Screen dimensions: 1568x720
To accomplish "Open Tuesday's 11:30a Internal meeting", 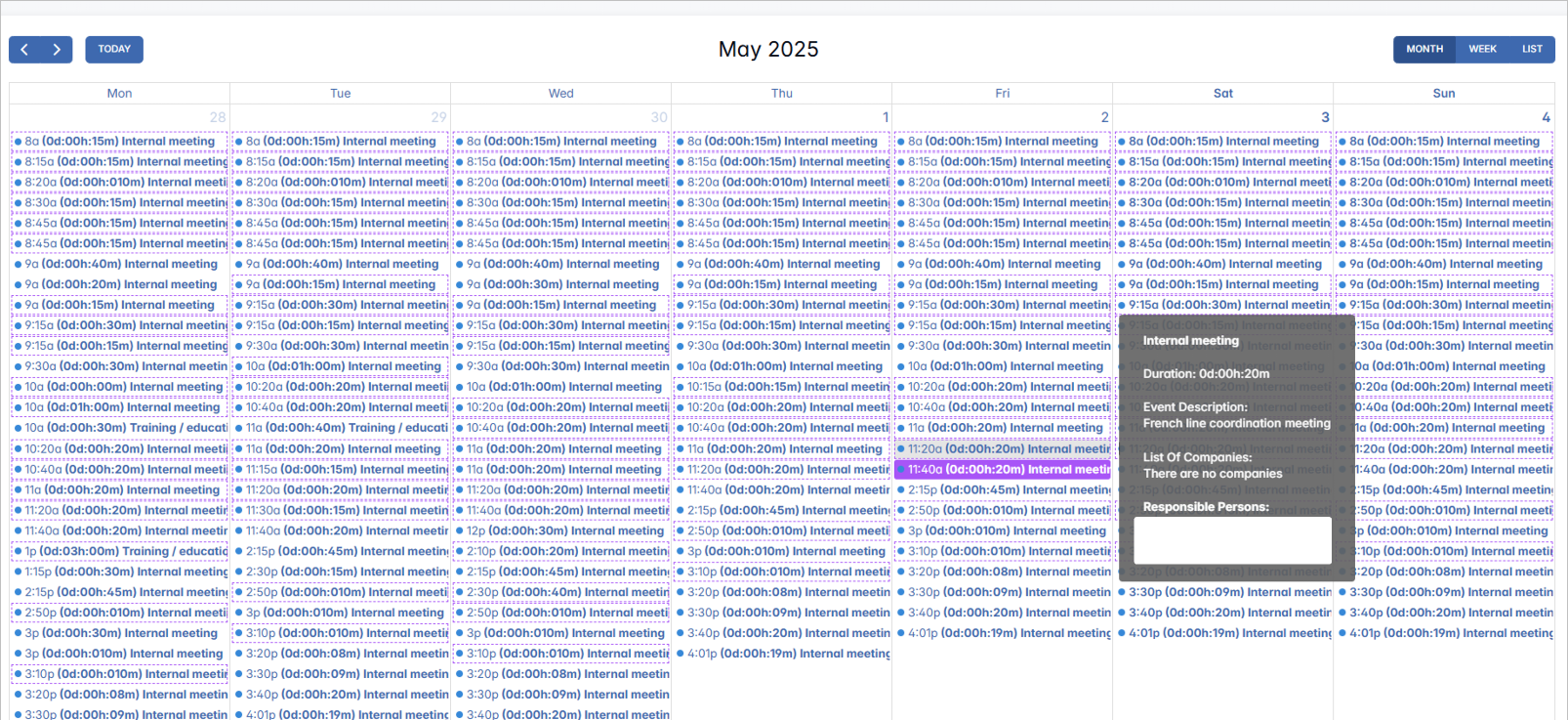I will point(341,511).
